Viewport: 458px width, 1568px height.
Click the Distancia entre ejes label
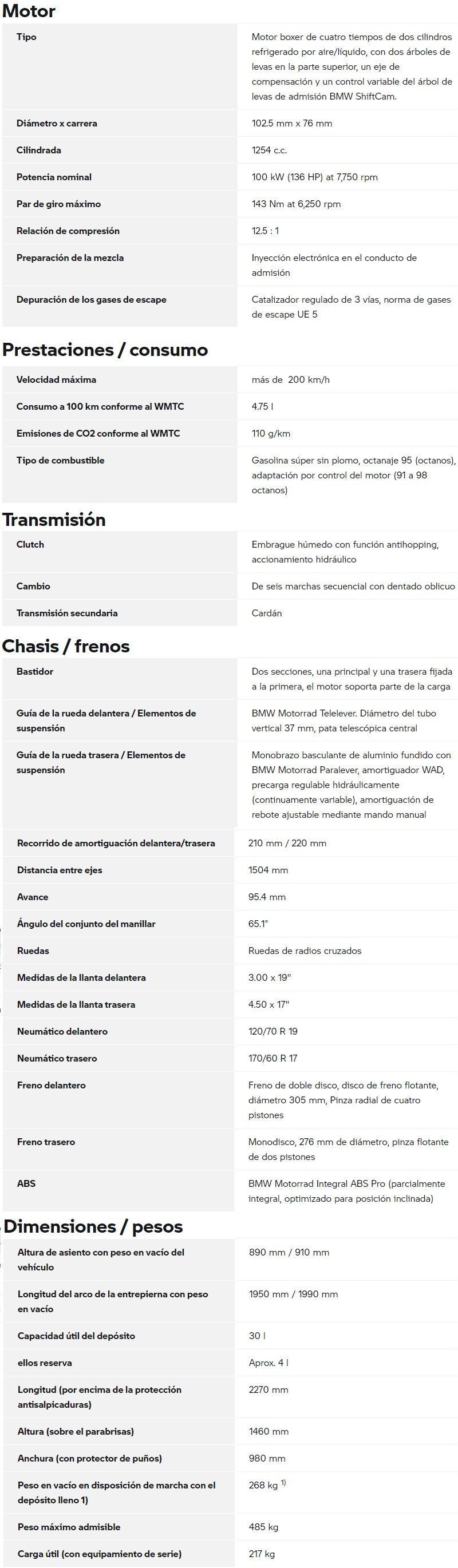point(60,870)
